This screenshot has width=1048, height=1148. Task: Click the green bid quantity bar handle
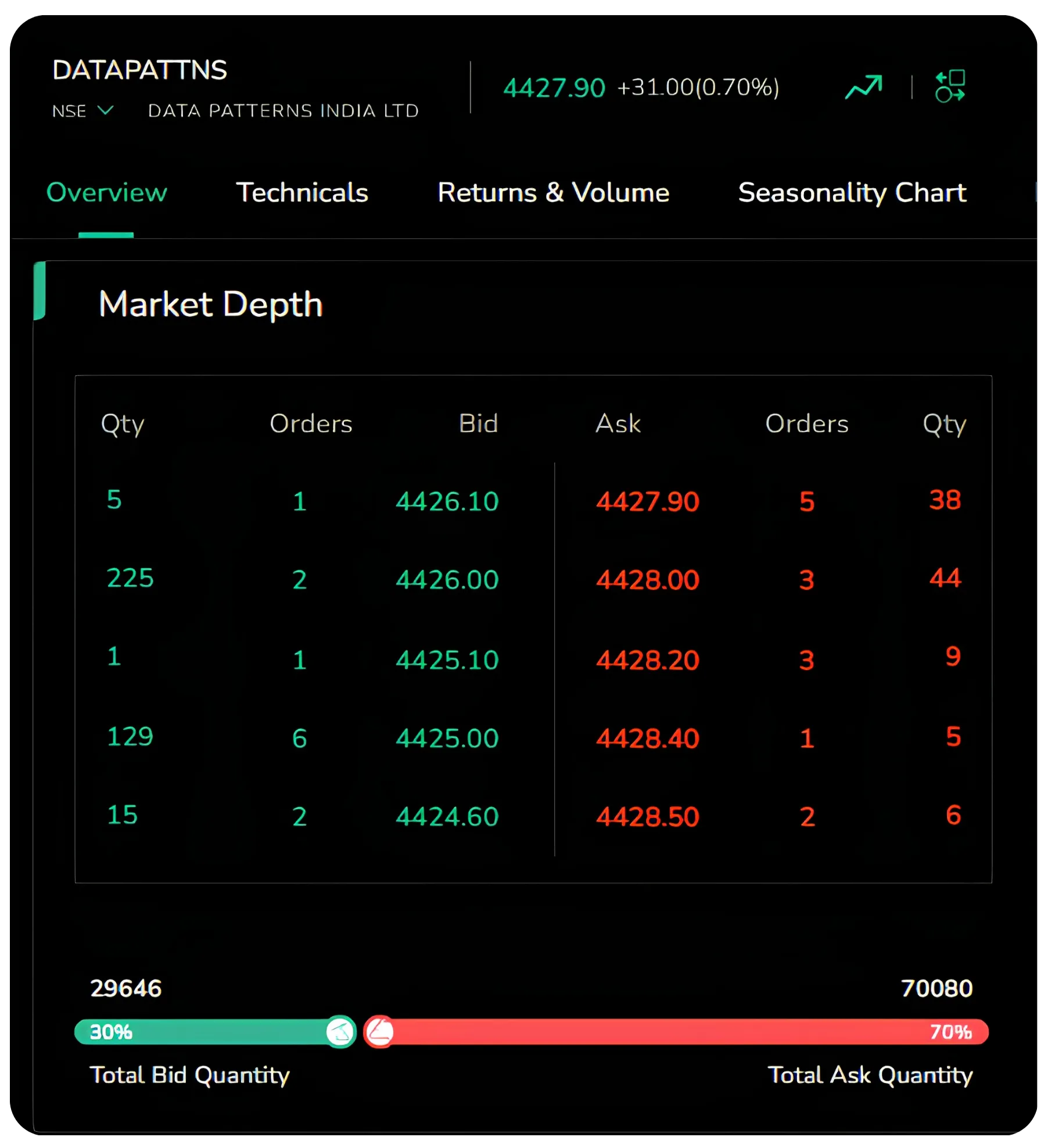coord(340,1032)
